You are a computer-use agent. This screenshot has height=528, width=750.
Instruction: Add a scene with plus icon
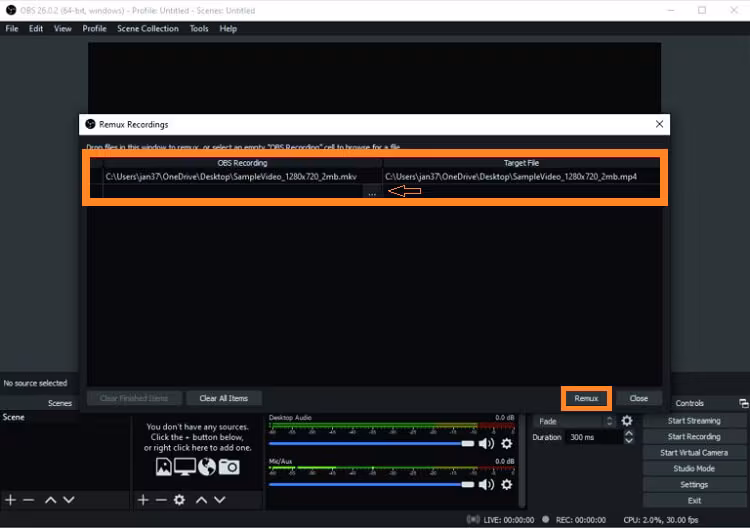(x=11, y=500)
